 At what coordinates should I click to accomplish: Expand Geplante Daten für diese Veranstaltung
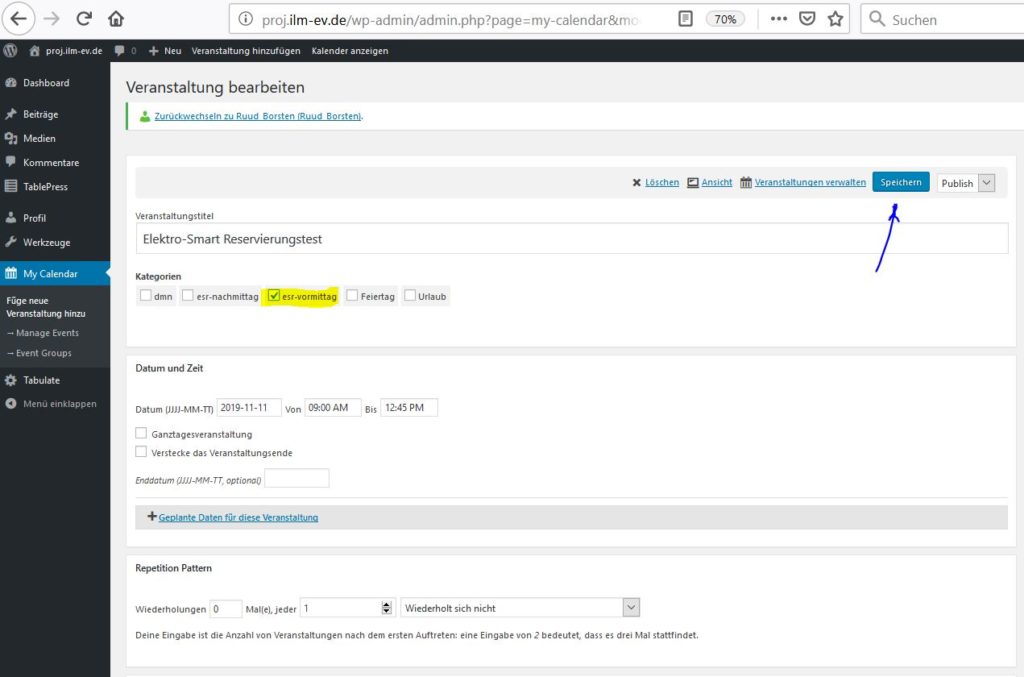click(237, 517)
